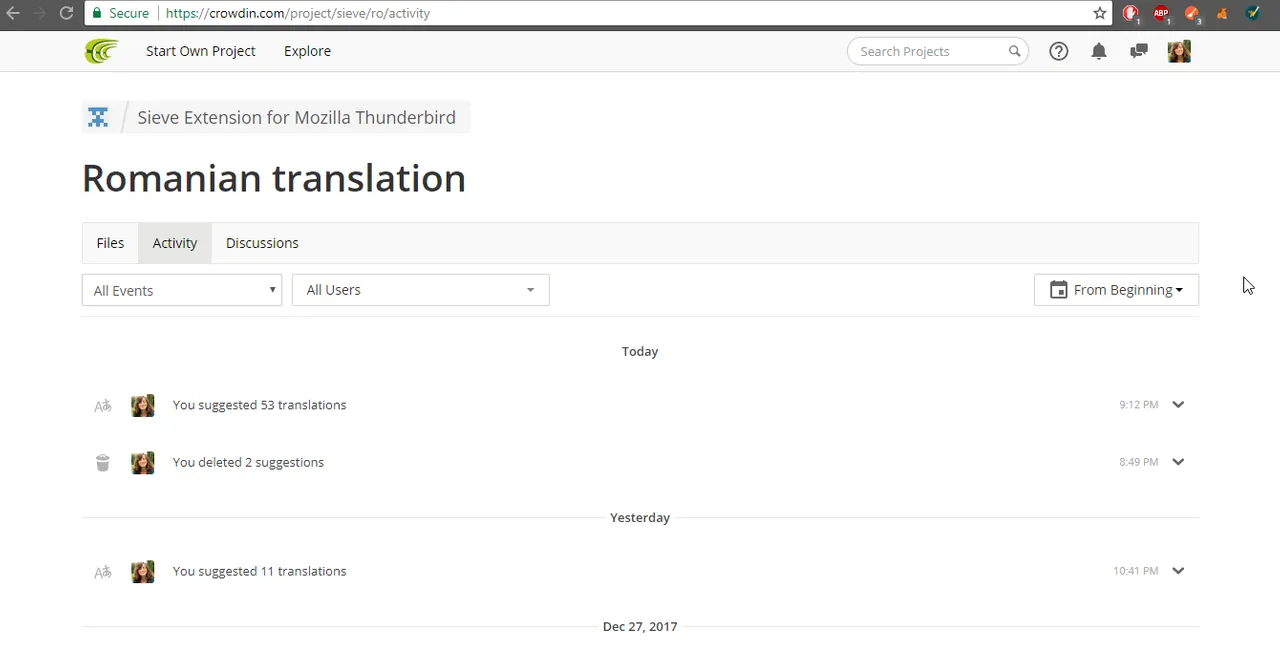Click the avatar next to 11 translations
This screenshot has width=1280, height=656.
pos(143,571)
